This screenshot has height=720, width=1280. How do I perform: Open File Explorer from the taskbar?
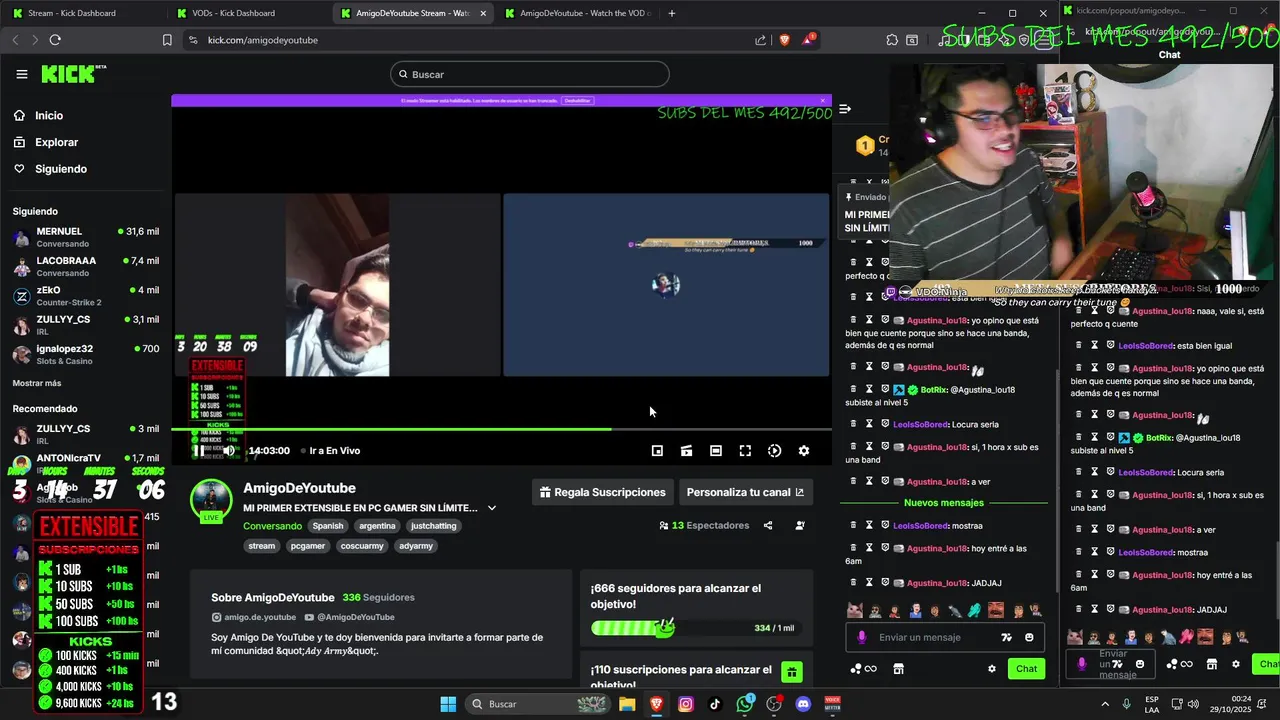tap(627, 704)
